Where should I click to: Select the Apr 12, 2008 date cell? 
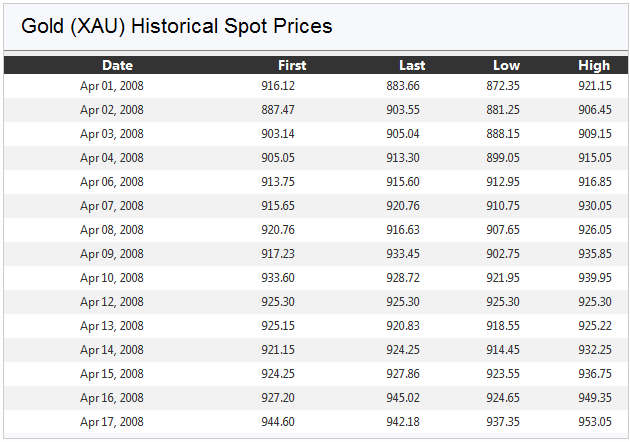coord(112,302)
